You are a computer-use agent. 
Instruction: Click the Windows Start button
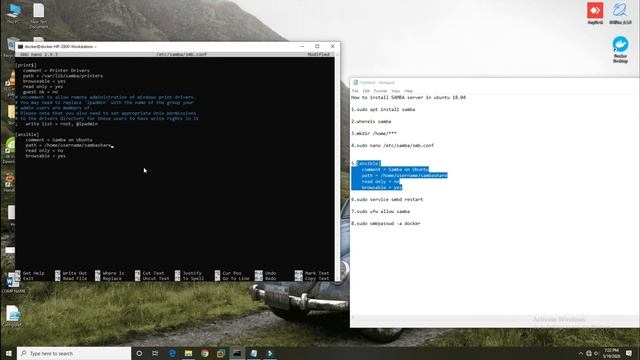pos(8,353)
